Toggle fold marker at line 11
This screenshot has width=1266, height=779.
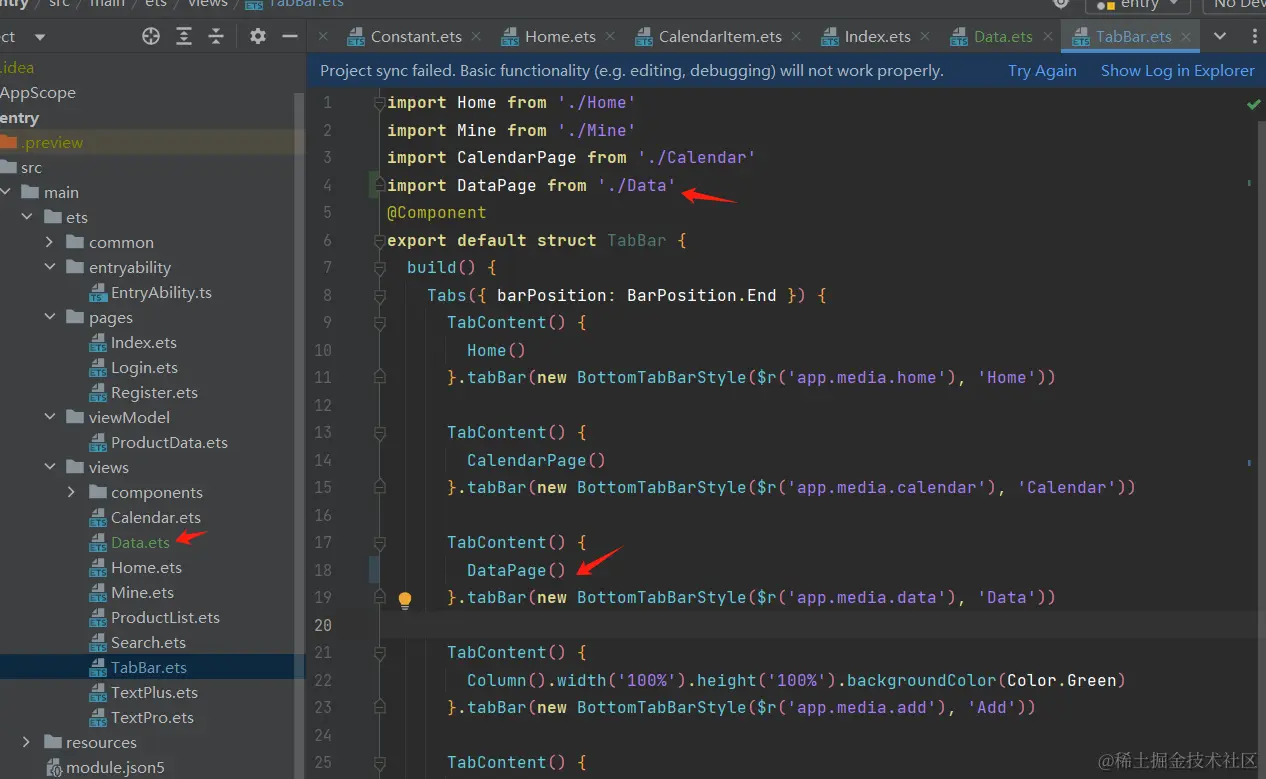379,377
